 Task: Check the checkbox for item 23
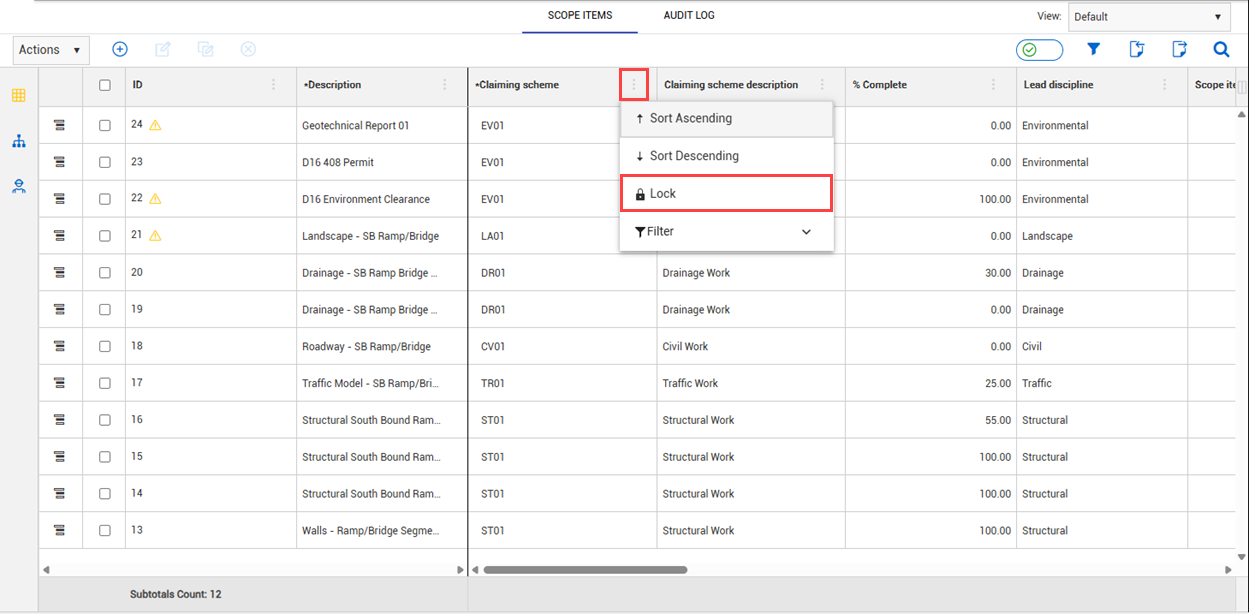click(105, 162)
